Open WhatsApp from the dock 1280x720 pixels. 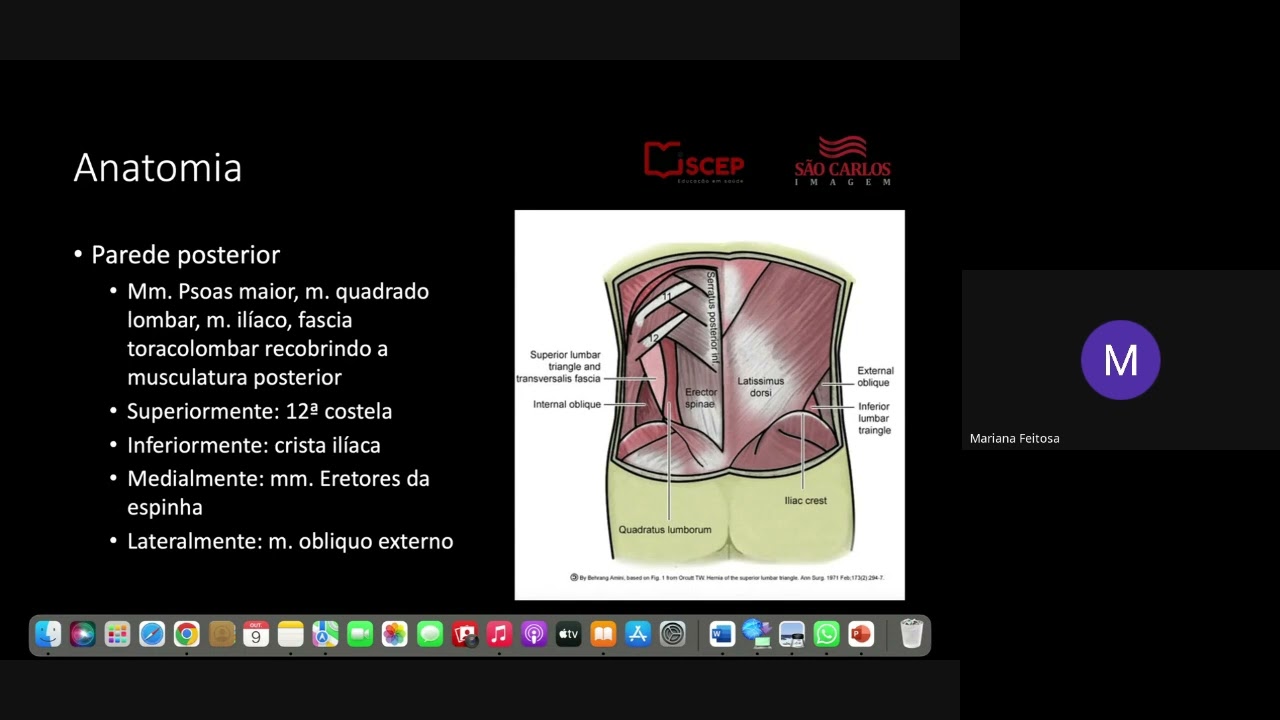pos(826,634)
